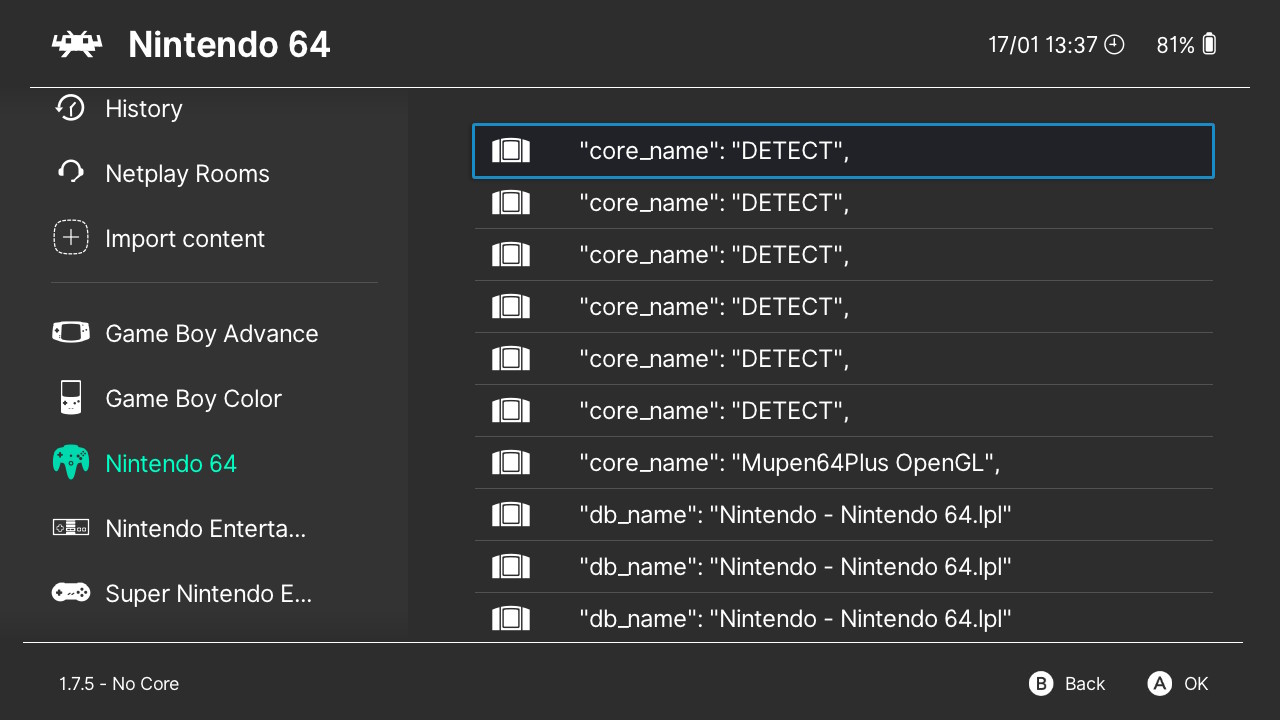
Task: Click the 17/01 13:37 date and time
Action: [x=1043, y=45]
